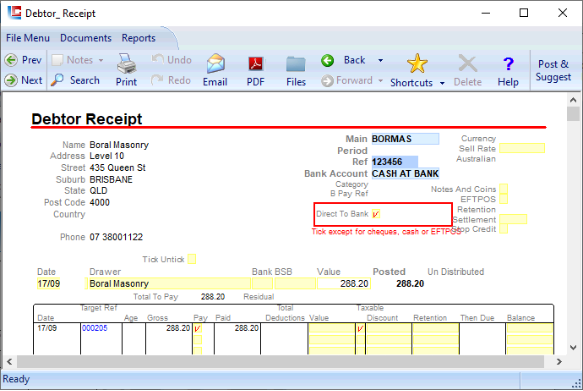Tick the Notes And Coins checkbox

click(503, 188)
